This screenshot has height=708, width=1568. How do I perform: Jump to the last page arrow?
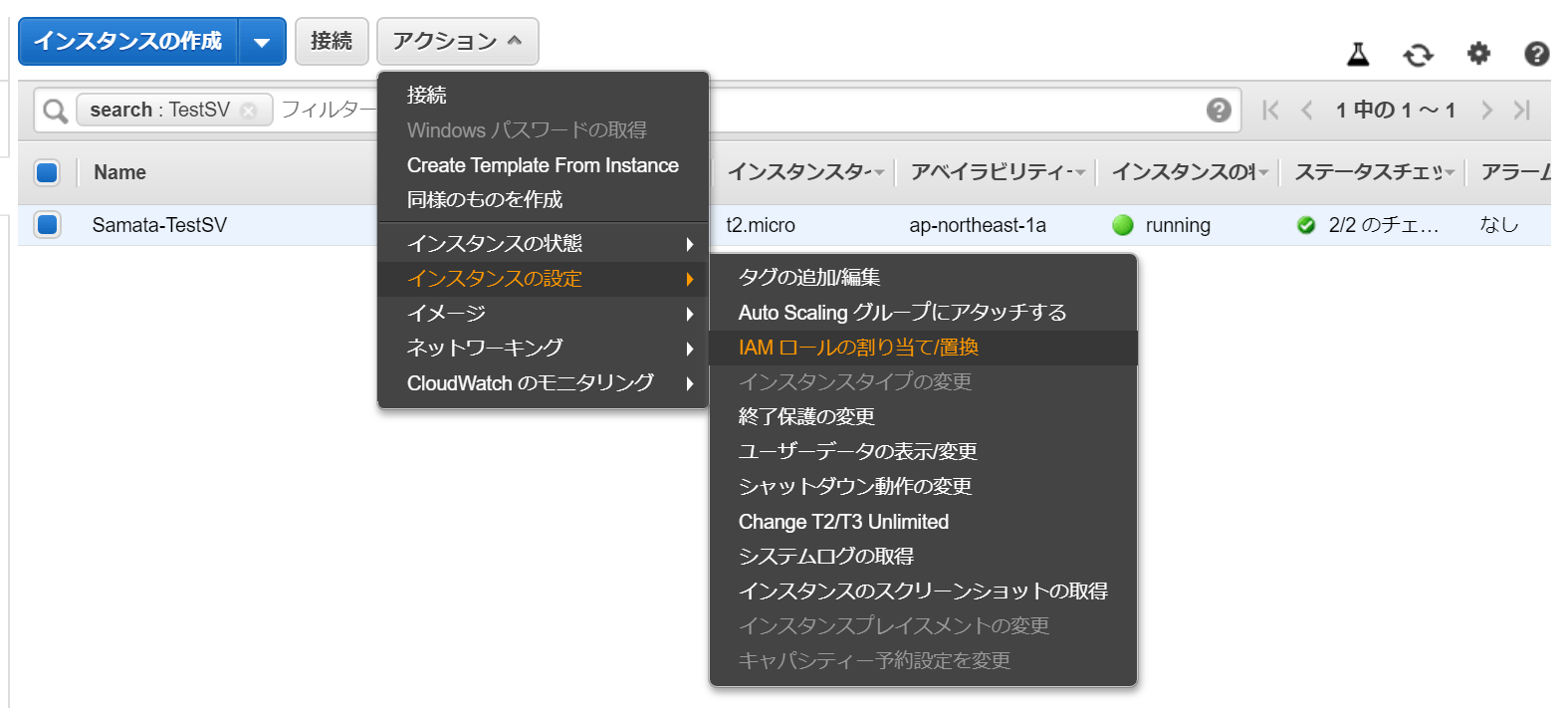pyautogui.click(x=1521, y=110)
